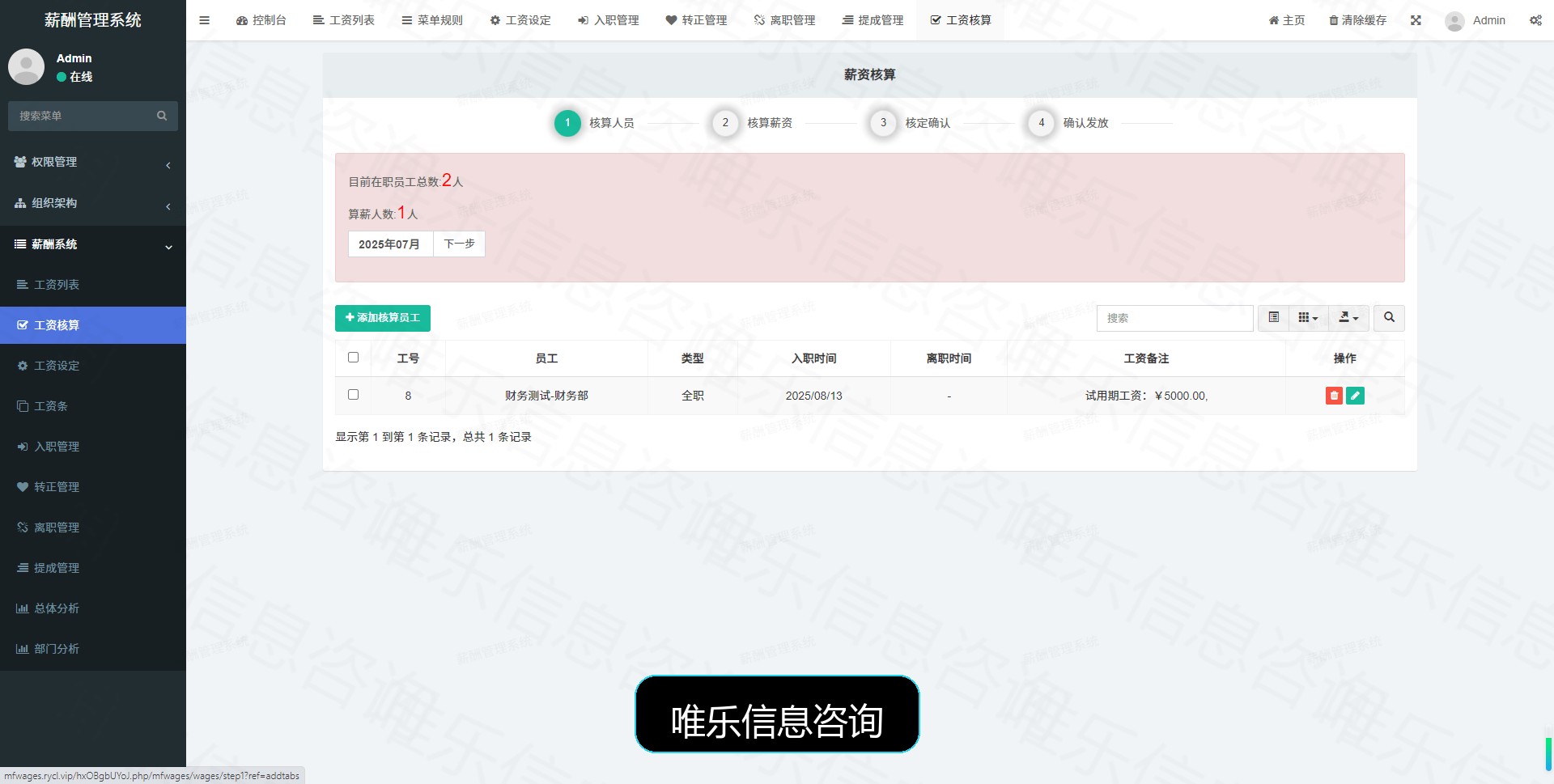The height and width of the screenshot is (784, 1554).
Task: Click the 试用期工资：￥5000.00 remark cell
Action: pyautogui.click(x=1146, y=396)
